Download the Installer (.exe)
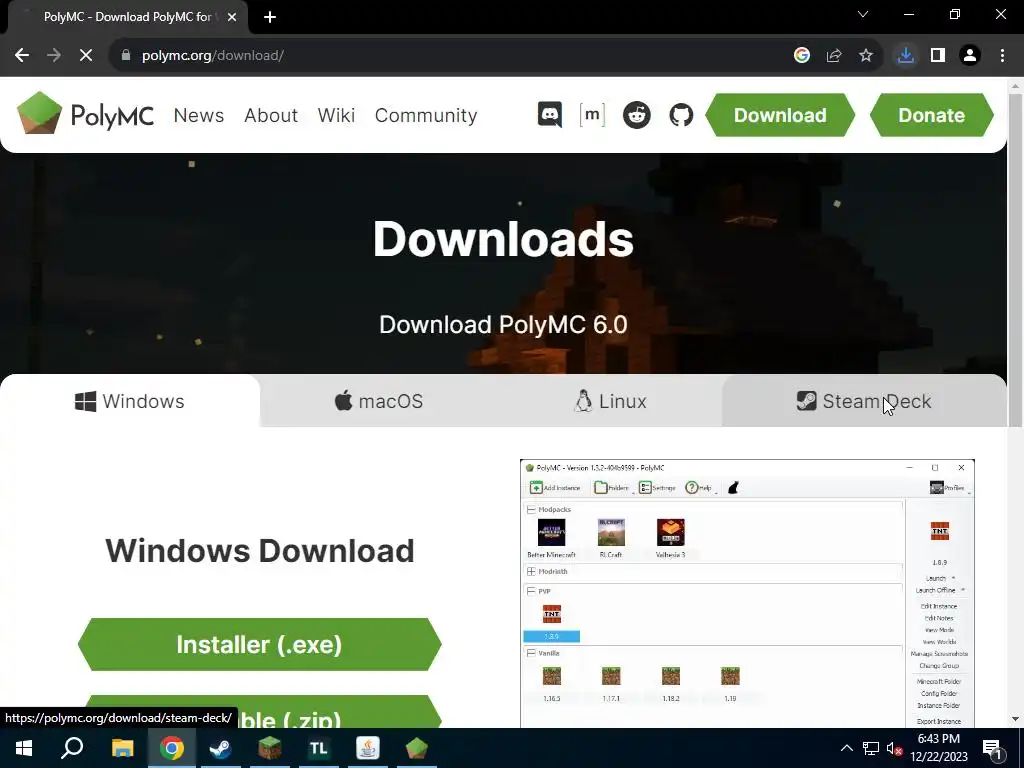Screen dimensions: 1024x768 click(x=259, y=645)
